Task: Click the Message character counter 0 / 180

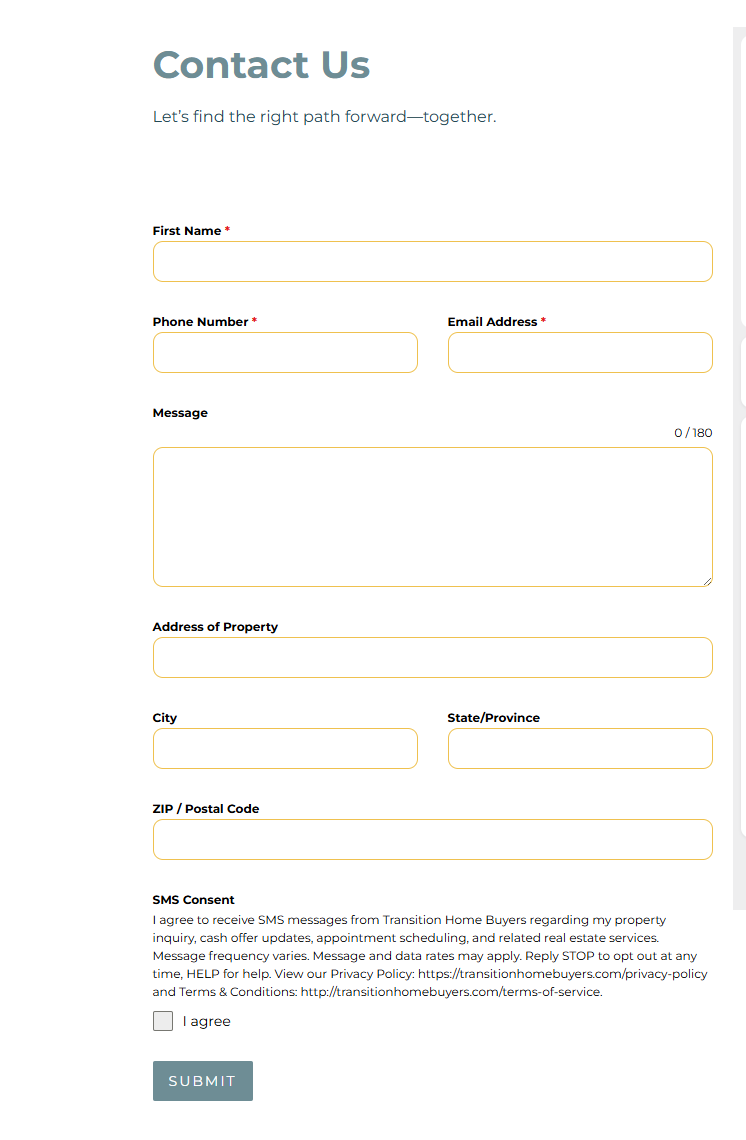Action: point(693,433)
